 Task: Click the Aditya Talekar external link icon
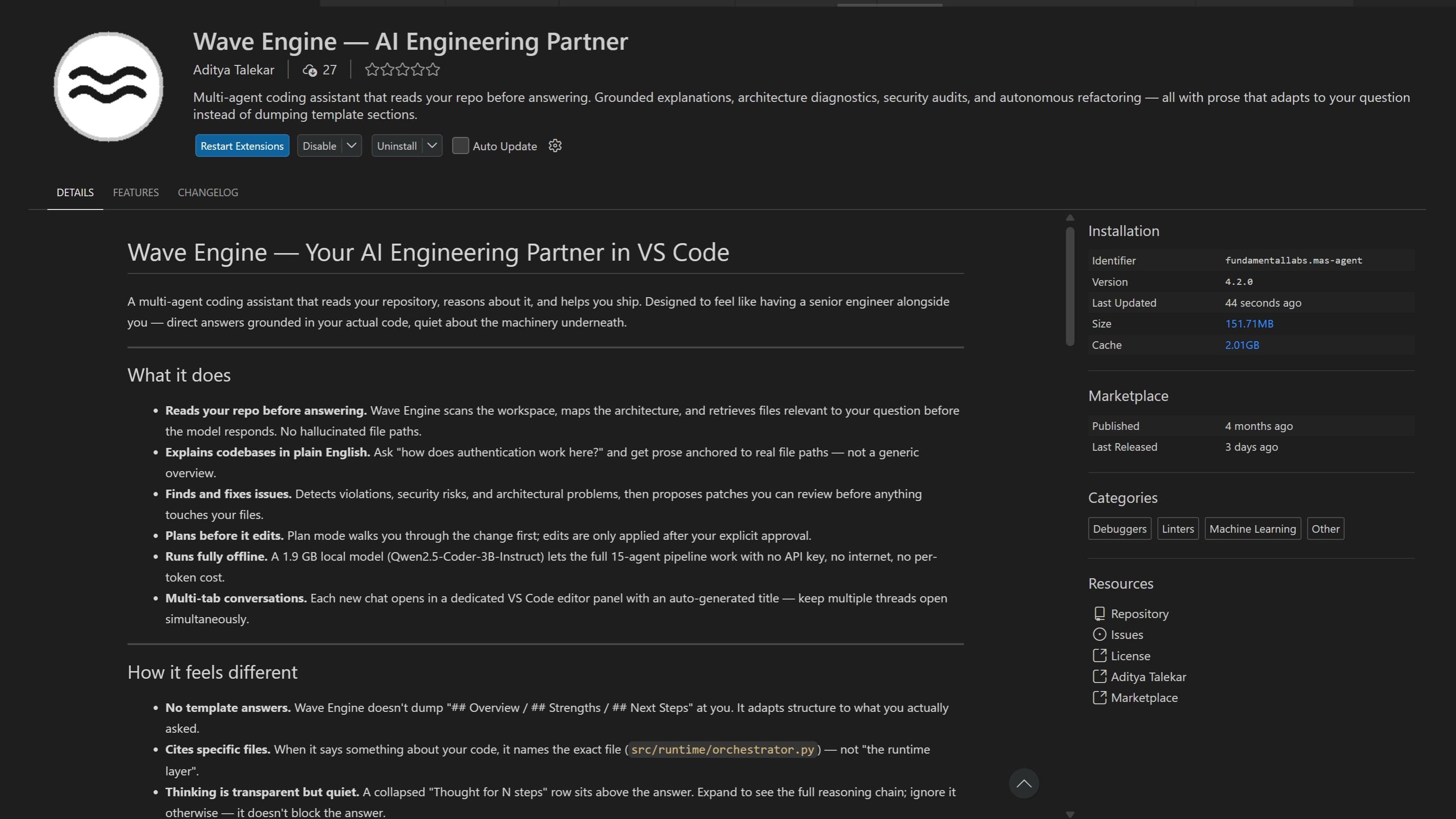tap(1099, 676)
